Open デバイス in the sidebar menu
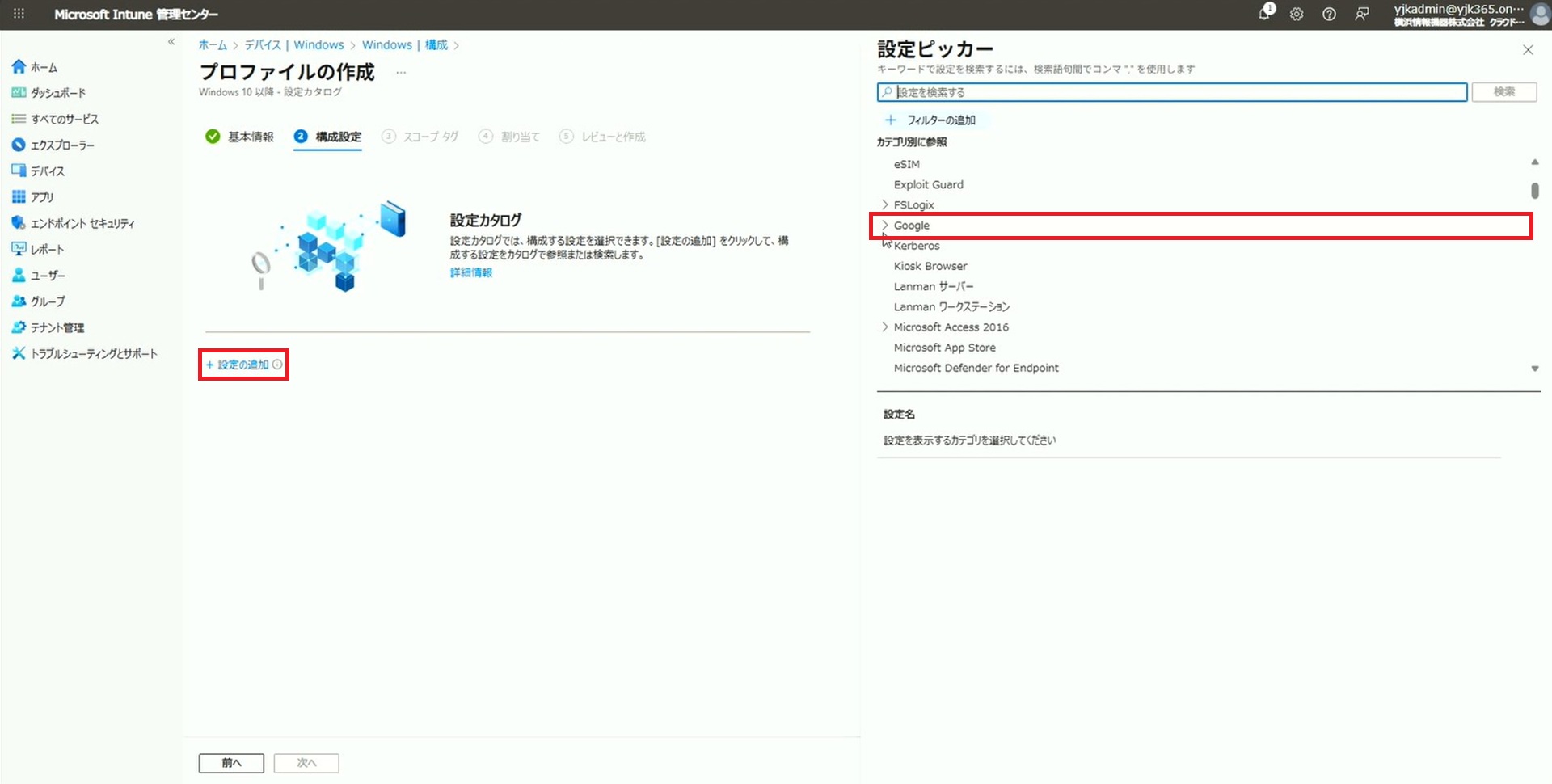Image resolution: width=1552 pixels, height=784 pixels. (47, 171)
